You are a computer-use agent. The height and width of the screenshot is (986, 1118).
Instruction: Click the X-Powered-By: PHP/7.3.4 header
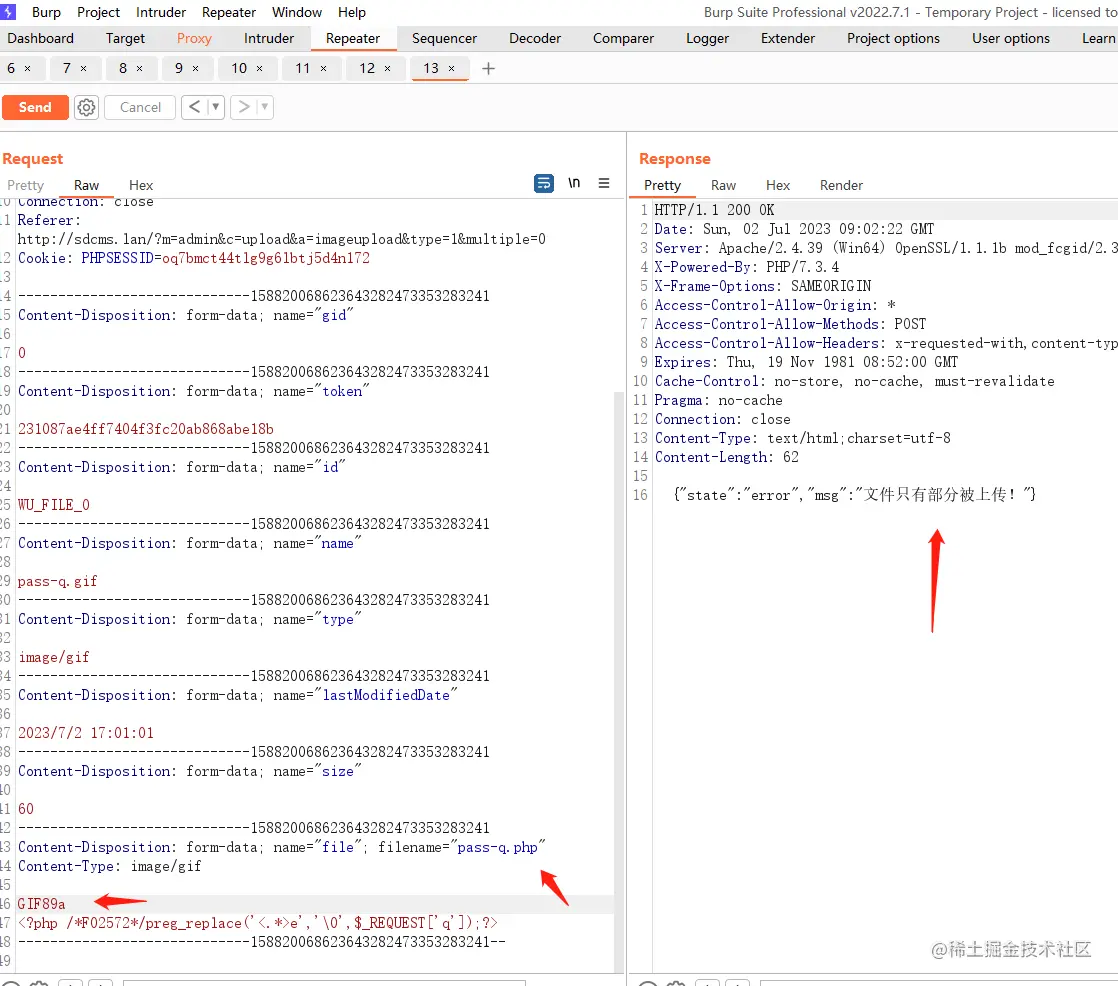pyautogui.click(x=747, y=267)
